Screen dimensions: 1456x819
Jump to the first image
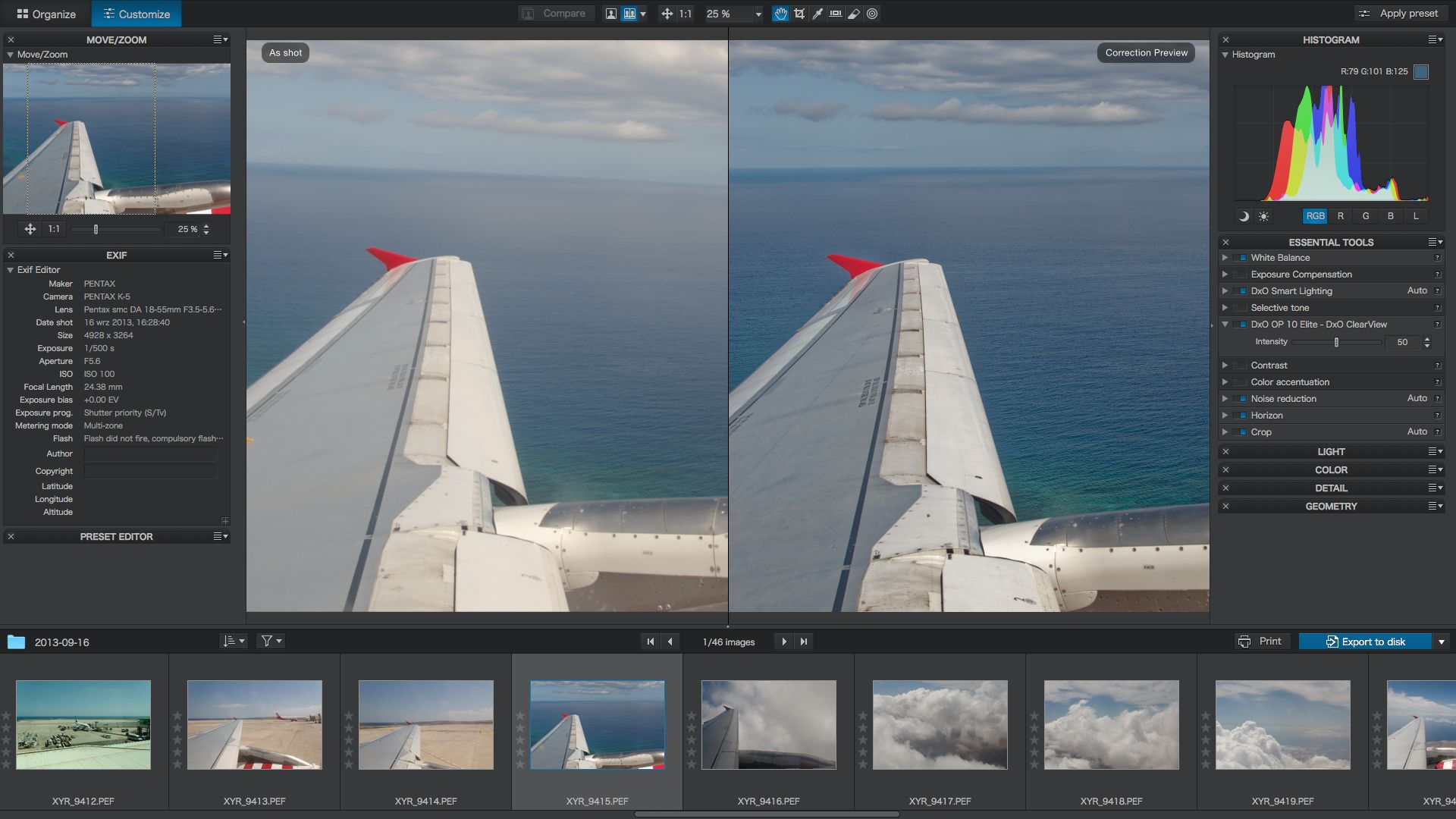(x=650, y=642)
